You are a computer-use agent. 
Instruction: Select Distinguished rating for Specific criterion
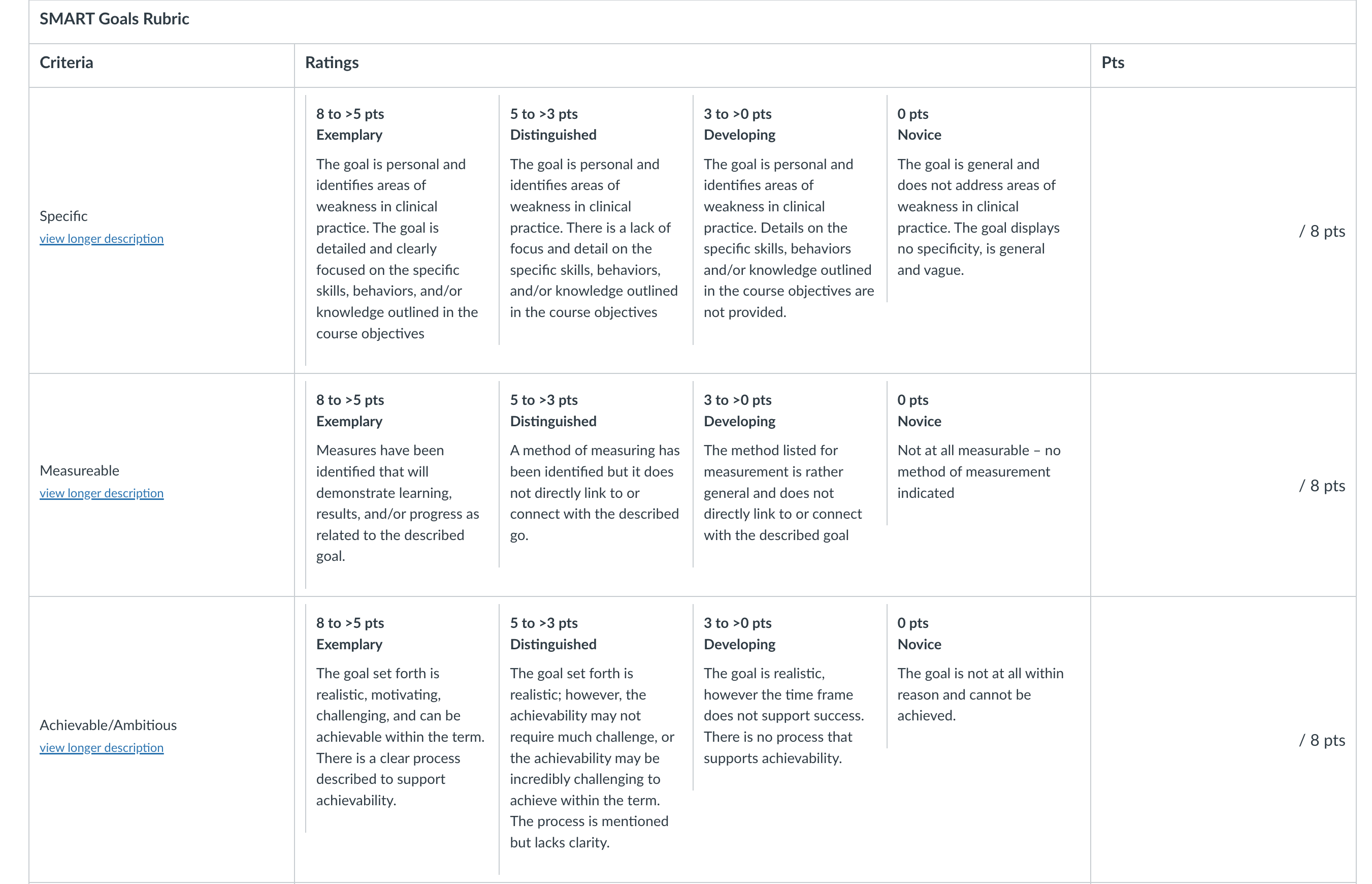(x=596, y=220)
